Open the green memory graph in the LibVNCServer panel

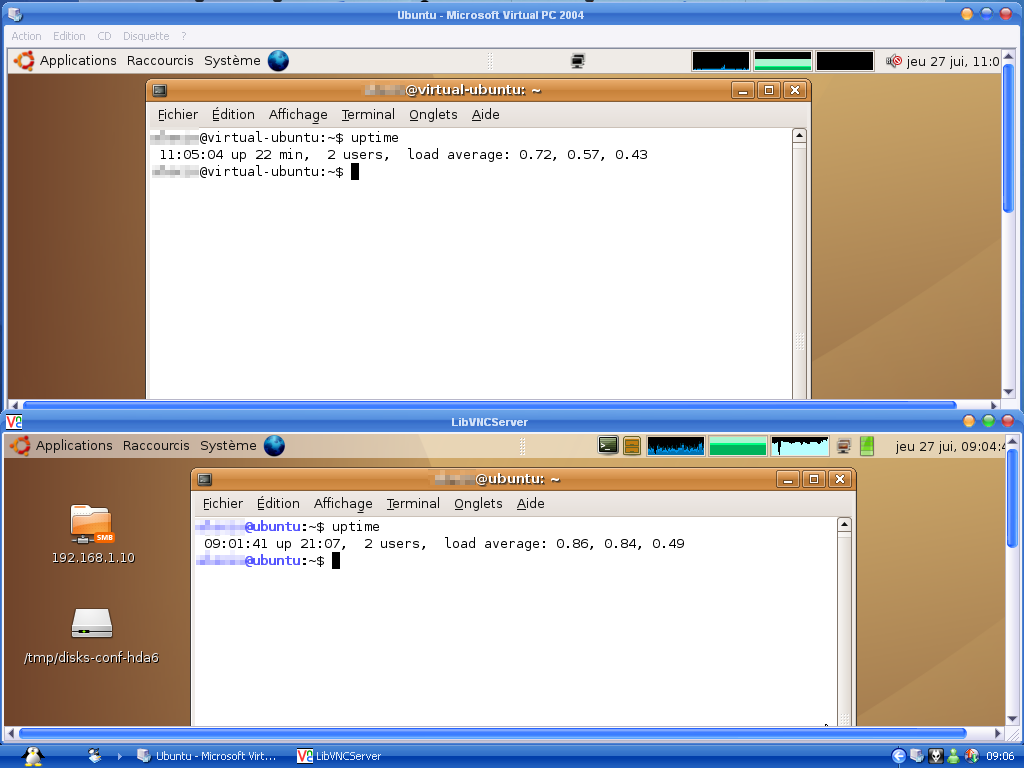tap(737, 445)
